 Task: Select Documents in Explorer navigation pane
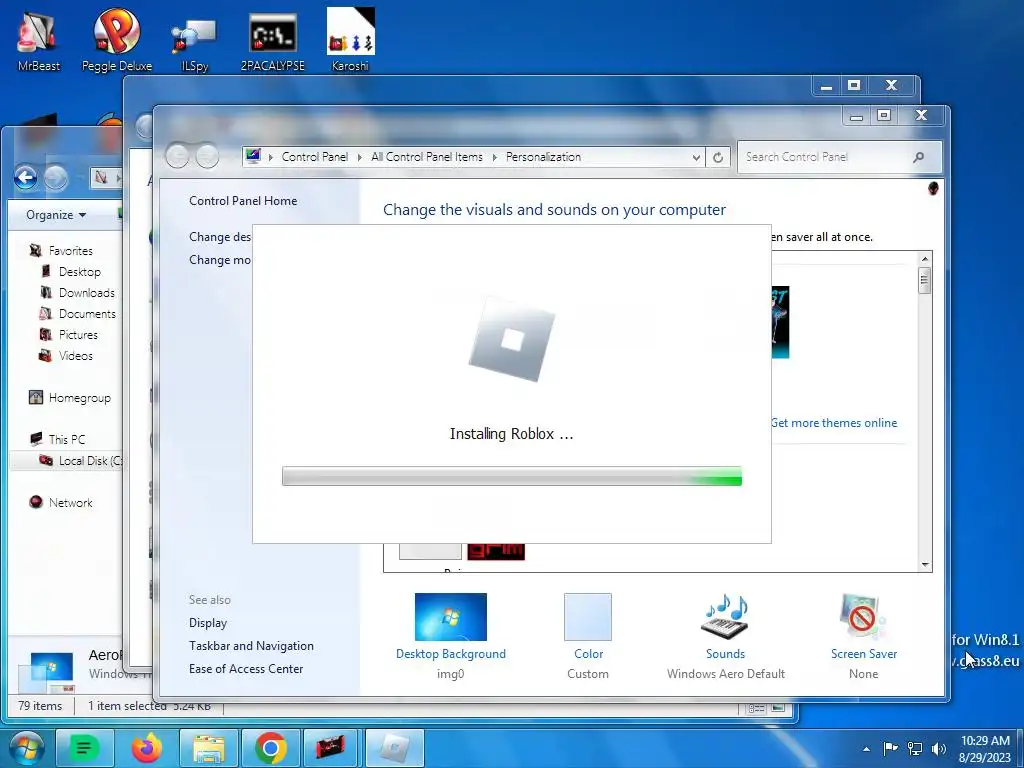click(x=87, y=313)
